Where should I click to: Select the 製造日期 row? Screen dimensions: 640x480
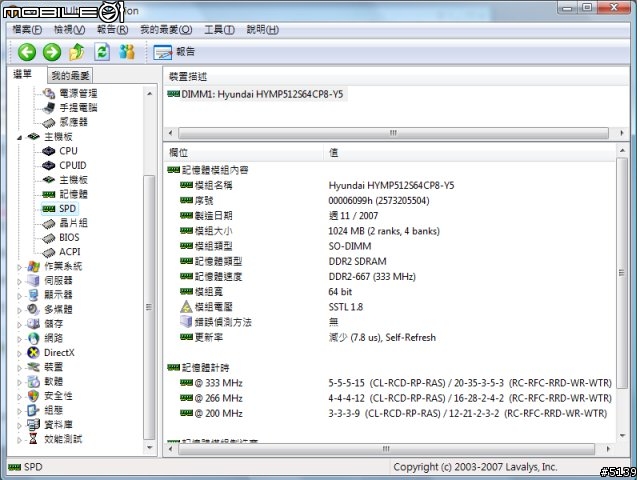point(390,216)
